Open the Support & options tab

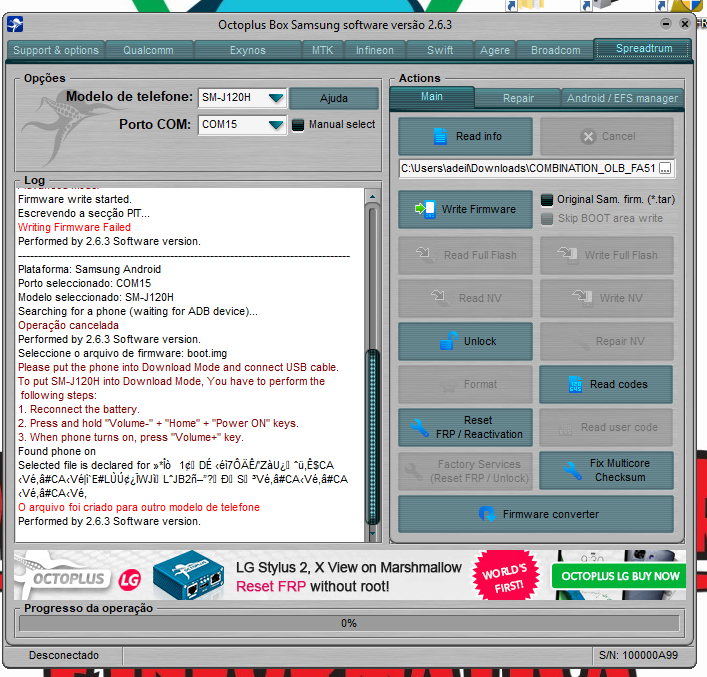[56, 50]
